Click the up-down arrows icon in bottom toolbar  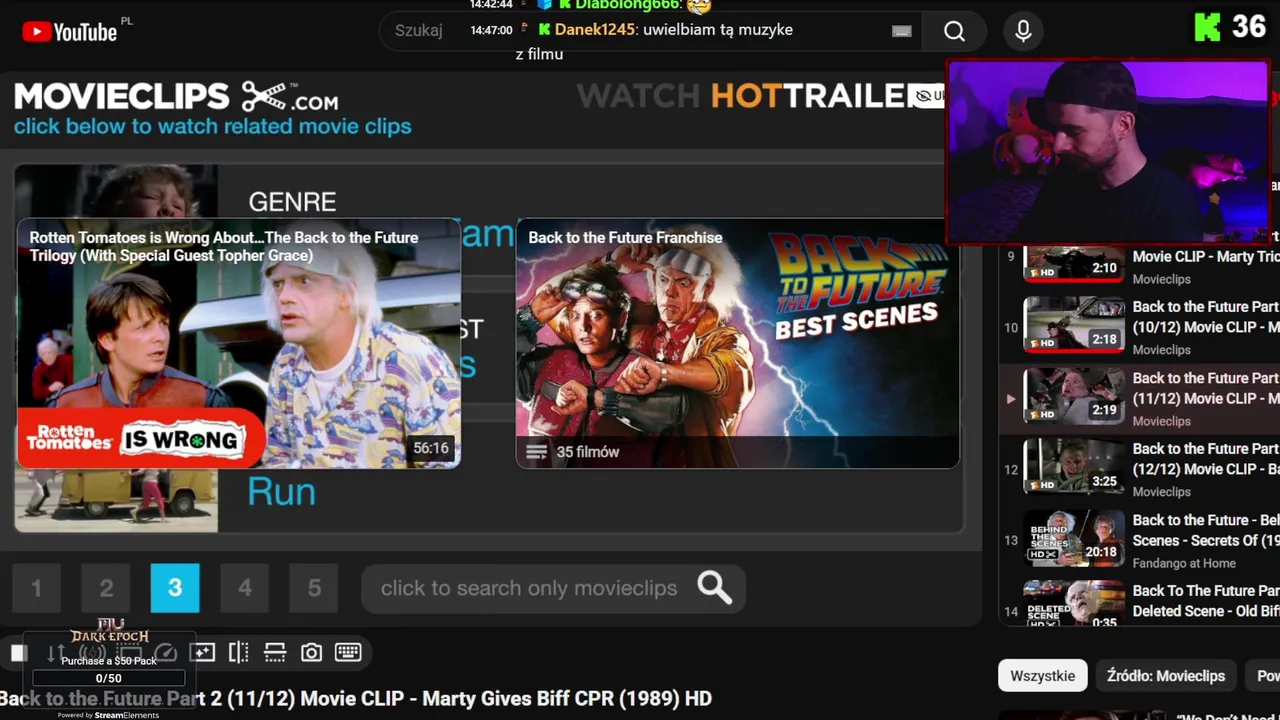pyautogui.click(x=56, y=653)
